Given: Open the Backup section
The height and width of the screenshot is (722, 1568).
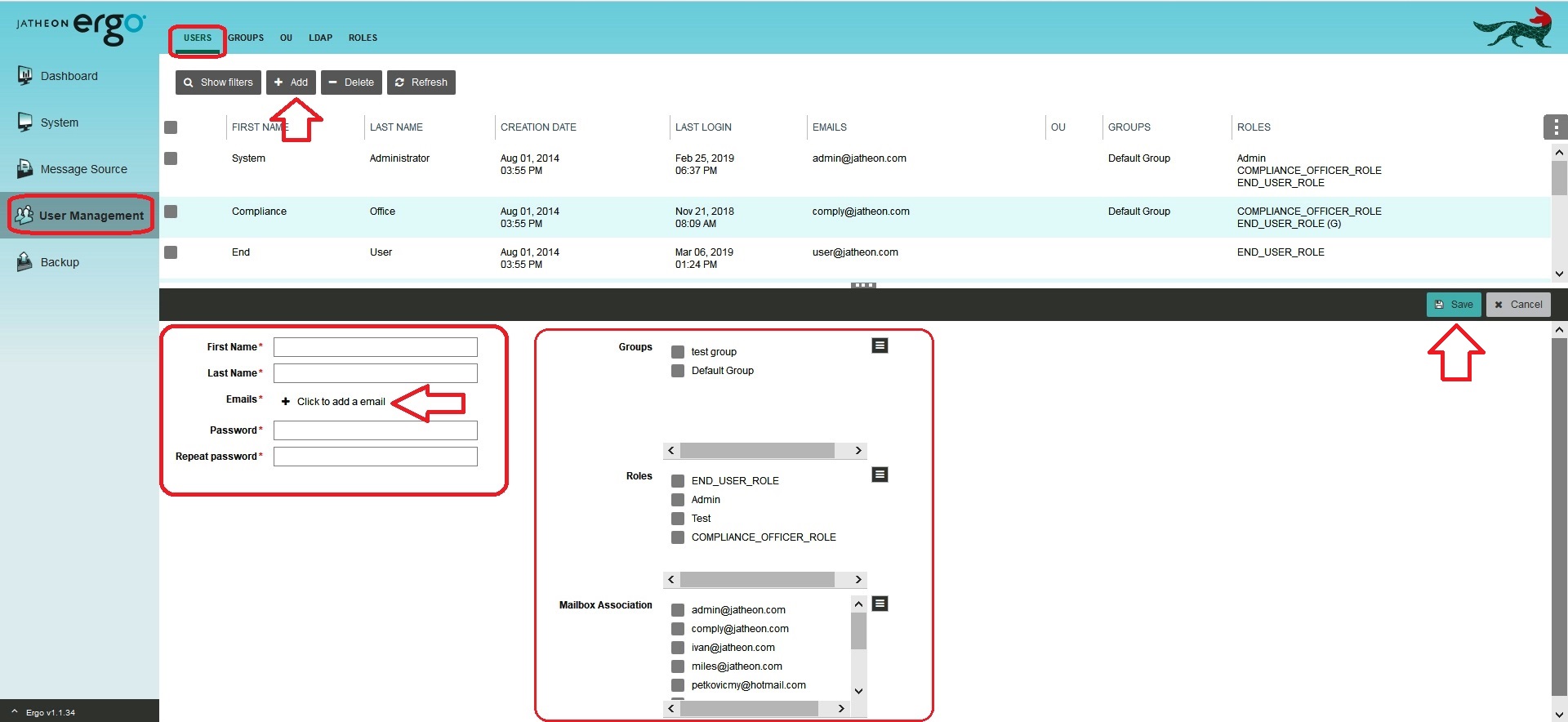Looking at the screenshot, I should click(x=48, y=262).
